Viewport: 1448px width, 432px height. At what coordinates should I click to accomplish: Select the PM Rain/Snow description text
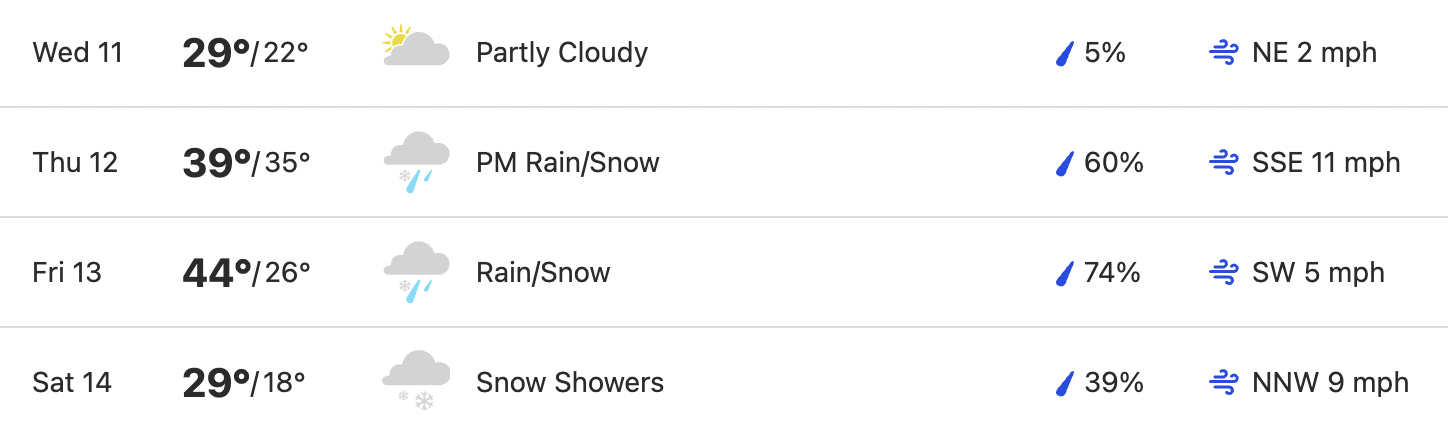568,163
